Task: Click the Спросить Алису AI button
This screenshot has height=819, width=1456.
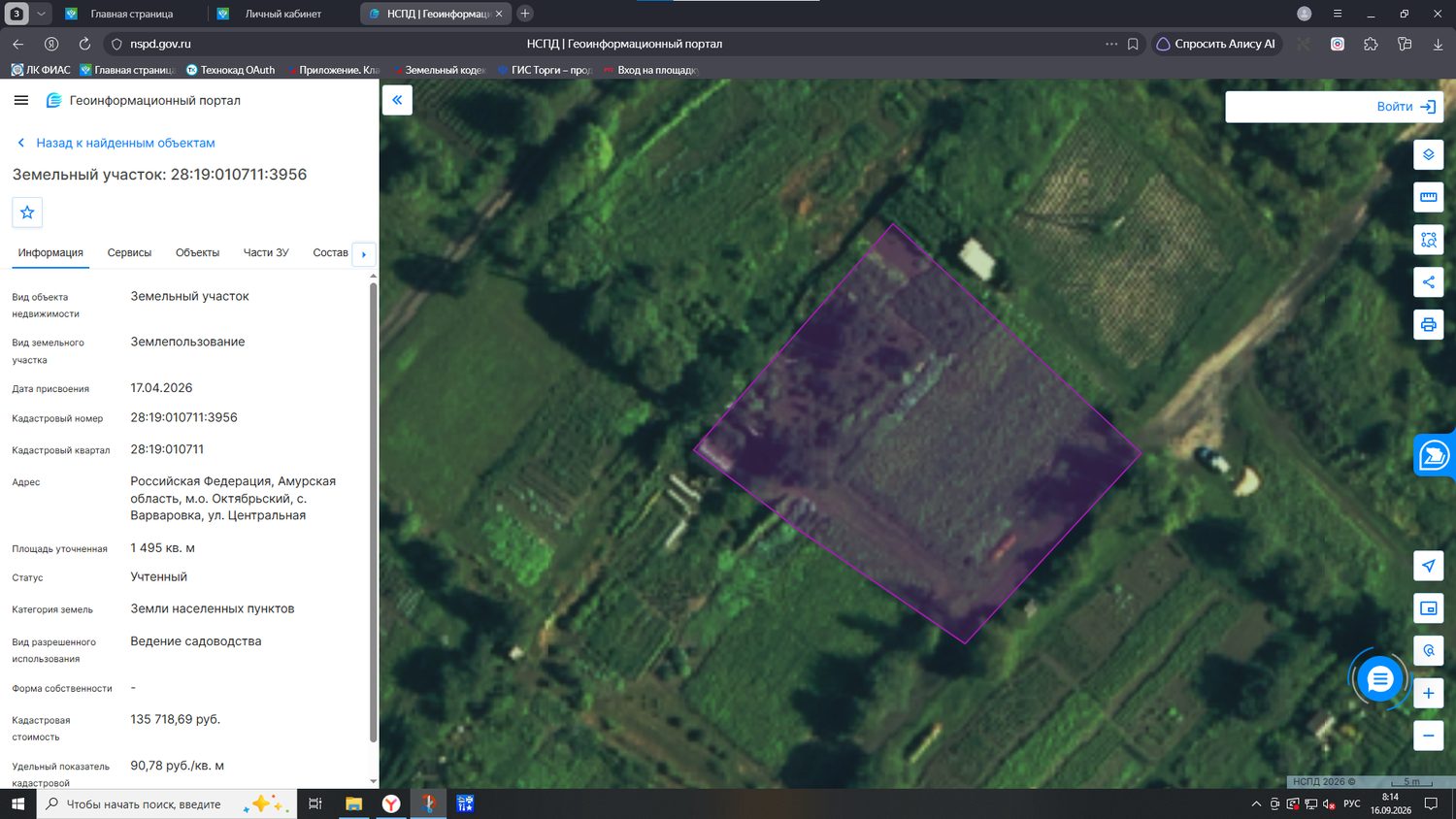Action: point(1216,44)
